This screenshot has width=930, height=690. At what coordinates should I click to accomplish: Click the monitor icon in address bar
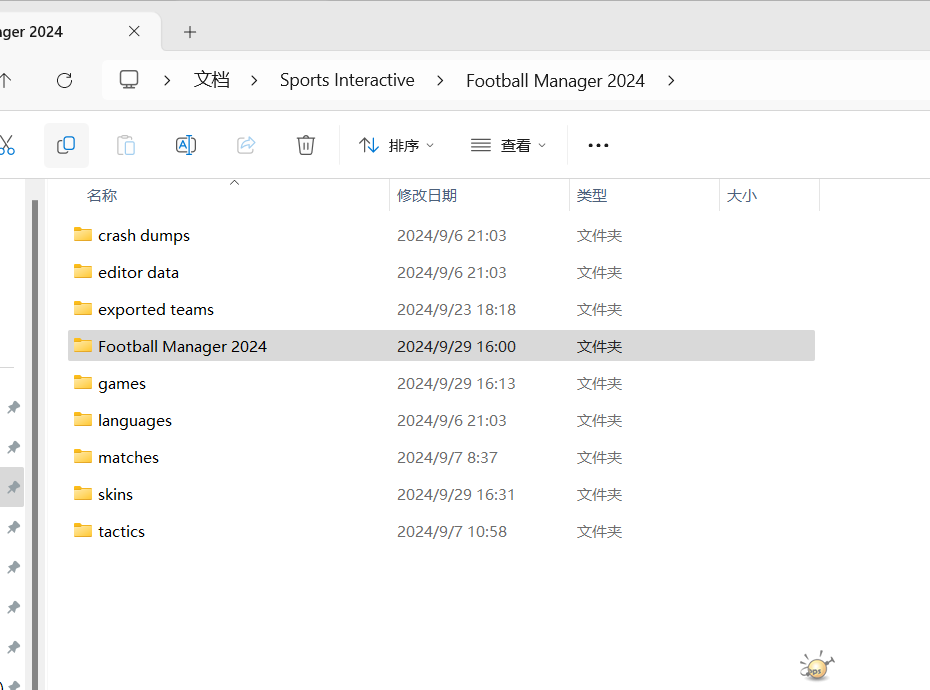(129, 80)
